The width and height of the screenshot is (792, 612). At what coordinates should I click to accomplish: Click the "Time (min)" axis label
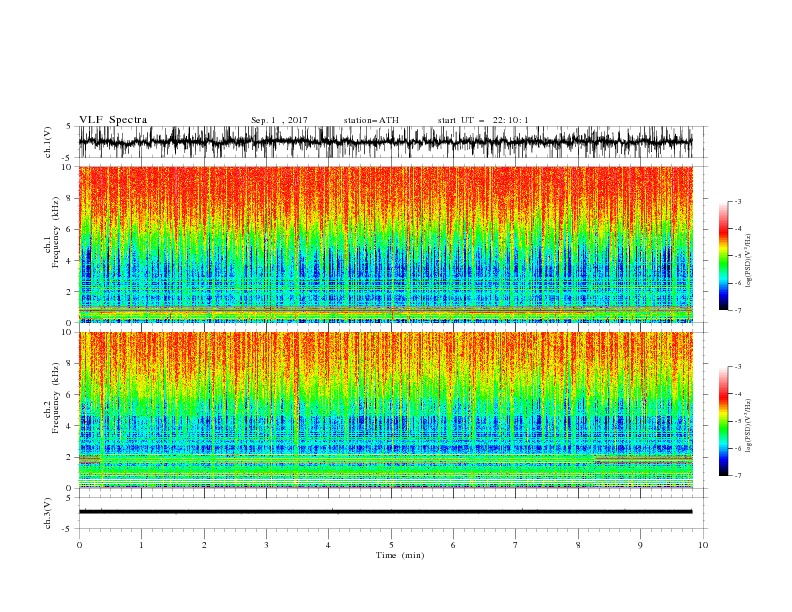pyautogui.click(x=400, y=555)
